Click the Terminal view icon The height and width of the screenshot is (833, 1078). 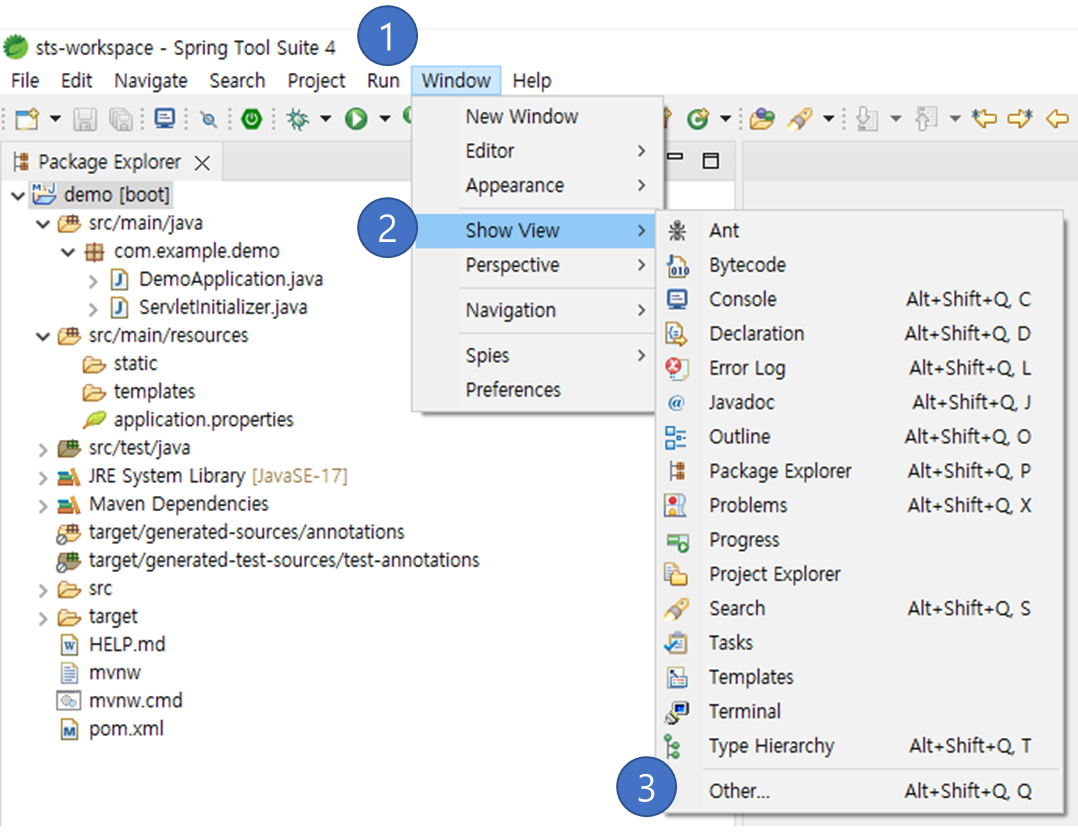[x=677, y=712]
